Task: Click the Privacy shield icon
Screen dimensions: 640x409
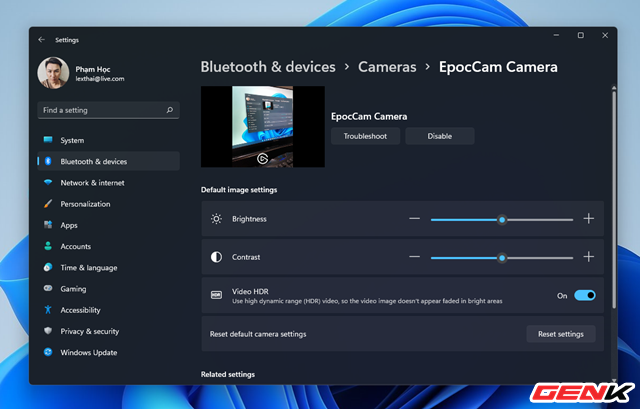Action: click(48, 331)
